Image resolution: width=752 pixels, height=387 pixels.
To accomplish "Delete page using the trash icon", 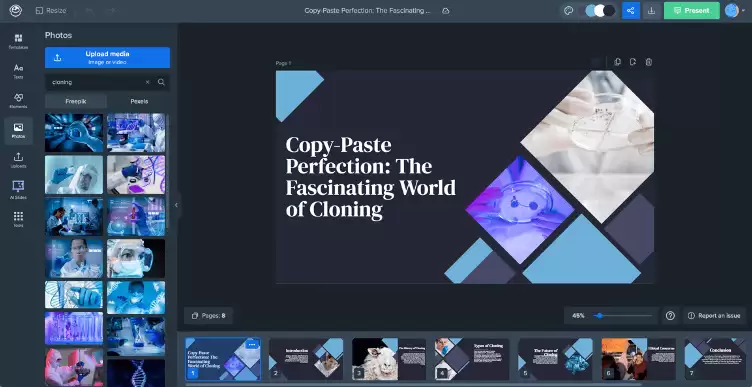I will [x=648, y=62].
